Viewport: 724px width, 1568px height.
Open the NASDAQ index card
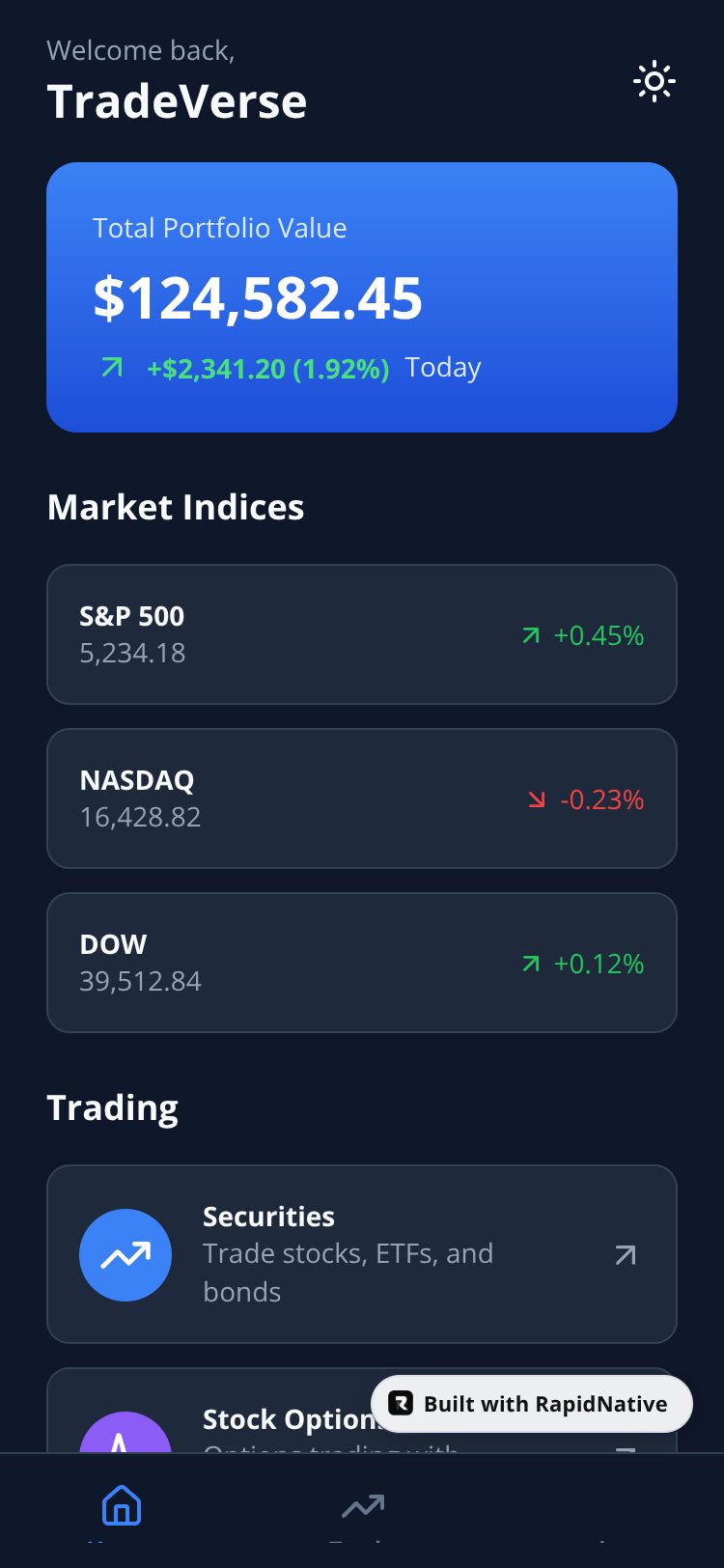pos(362,798)
